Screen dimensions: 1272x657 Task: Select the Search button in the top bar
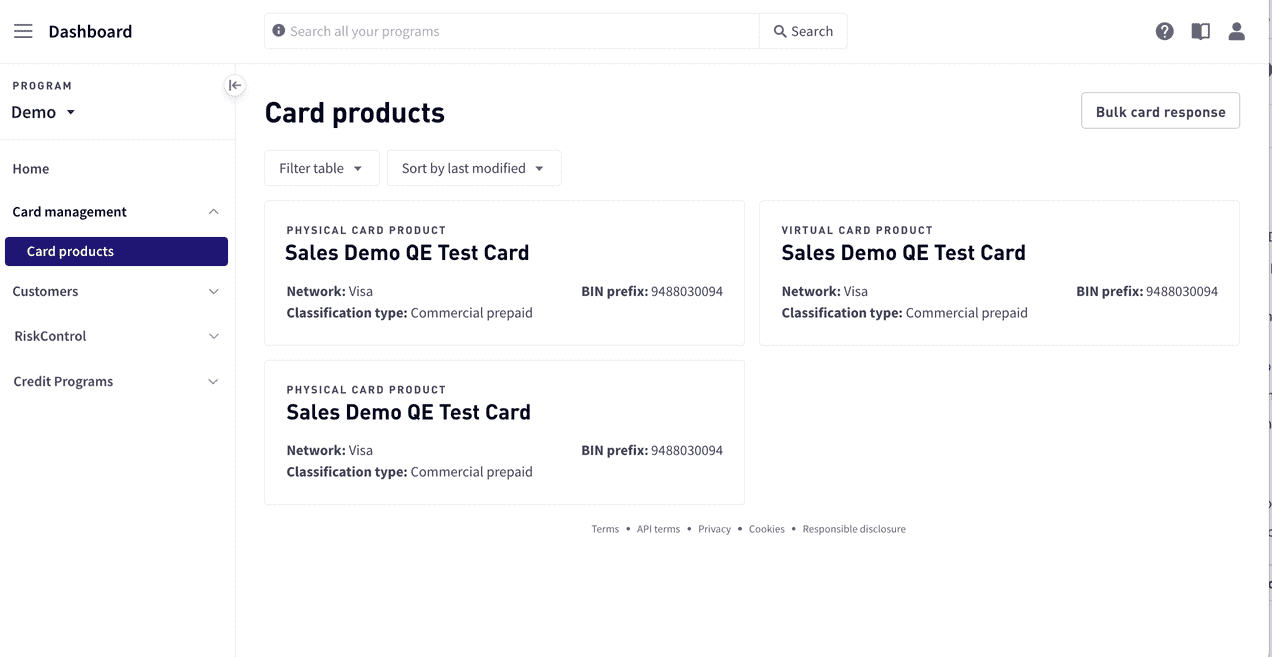(x=803, y=31)
